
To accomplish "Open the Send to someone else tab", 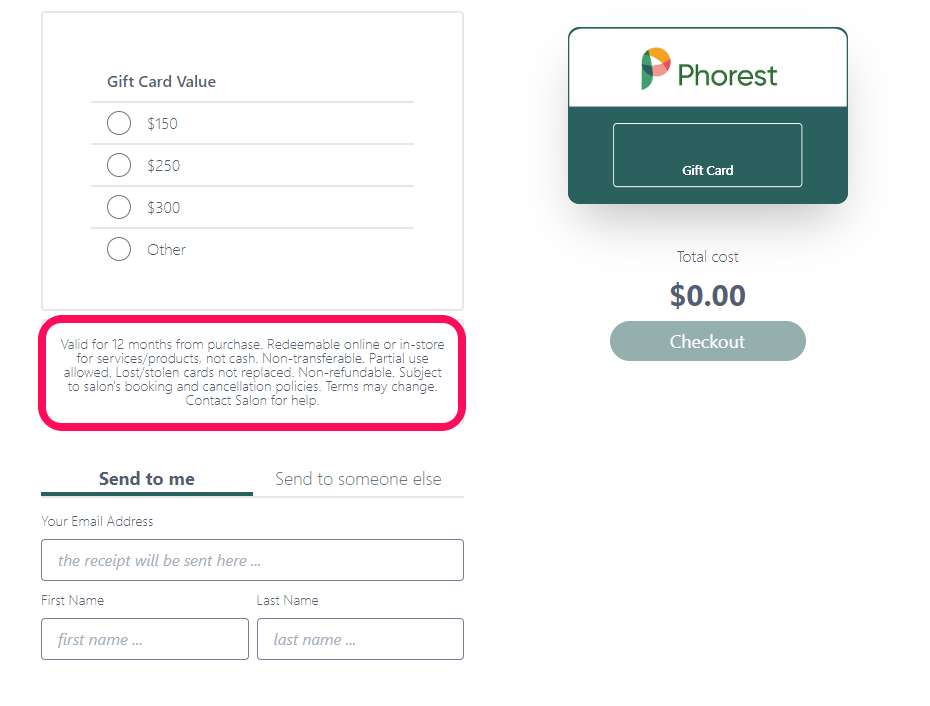I will [358, 479].
